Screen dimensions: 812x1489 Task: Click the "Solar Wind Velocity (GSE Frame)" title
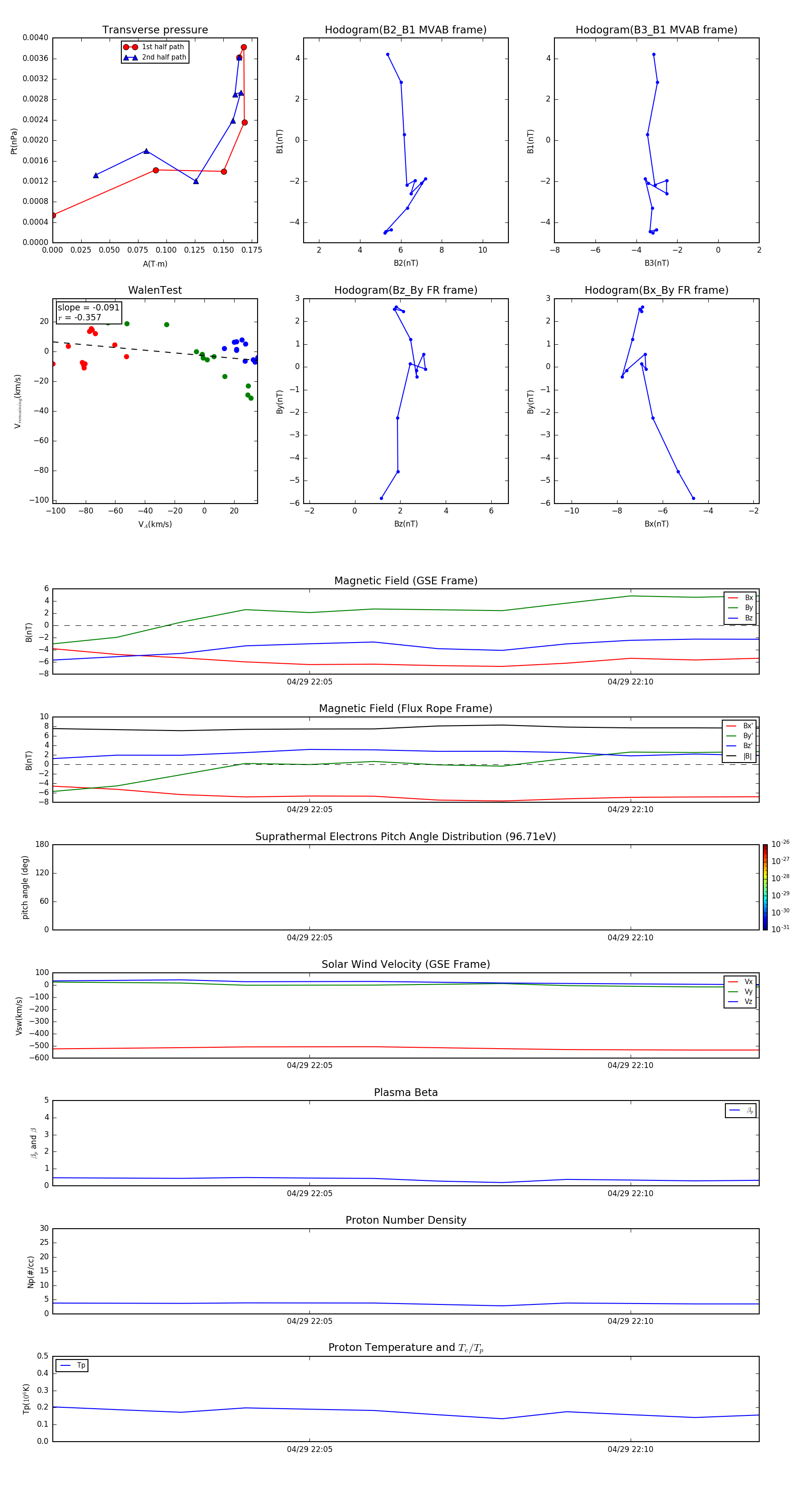406,964
